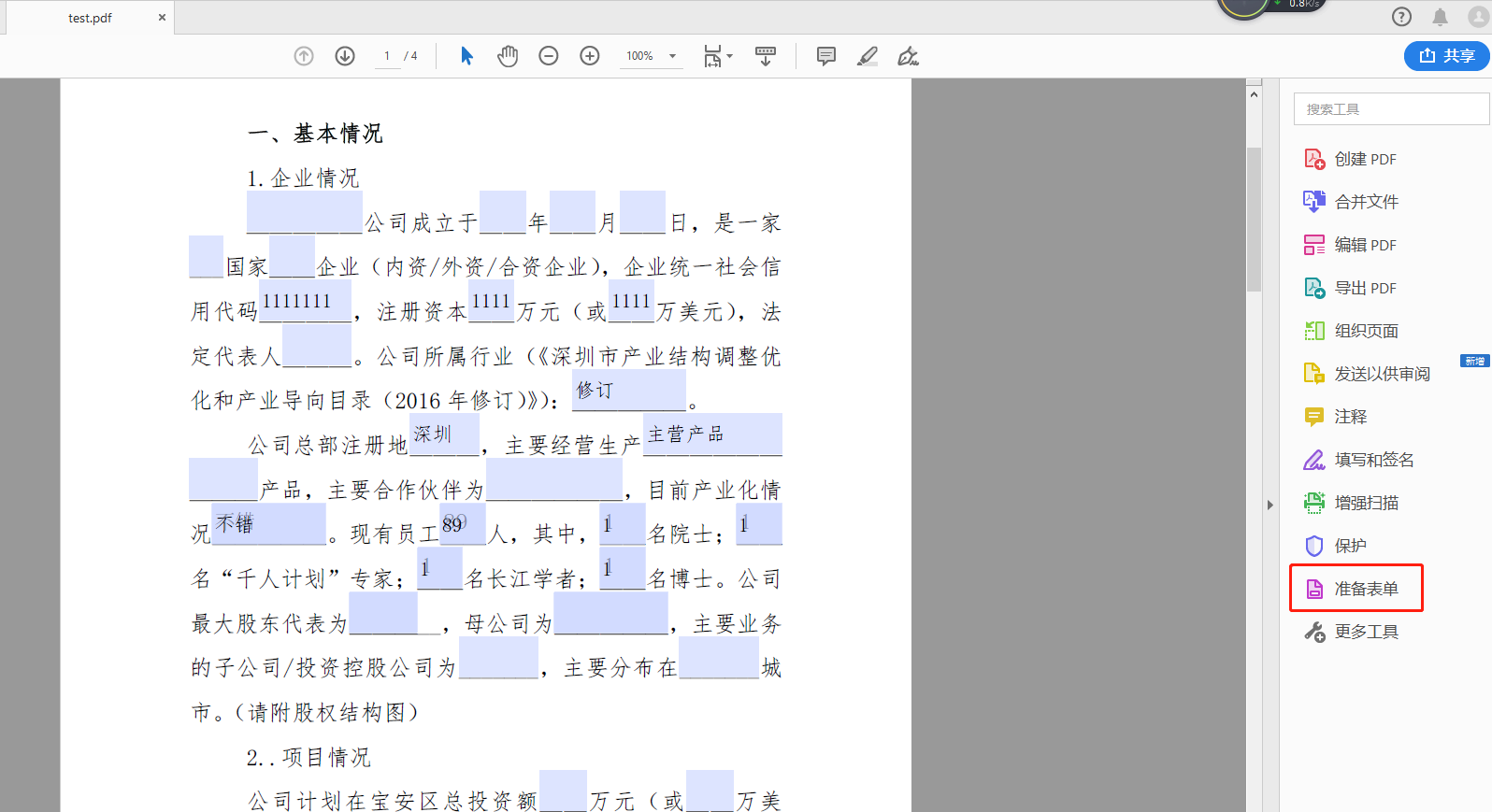Click the company name form field before 公司成立于
This screenshot has width=1492, height=812.
click(x=304, y=212)
